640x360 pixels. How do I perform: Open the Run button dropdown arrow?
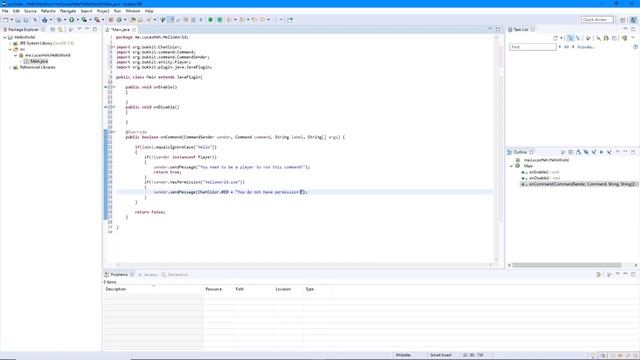tap(77, 20)
